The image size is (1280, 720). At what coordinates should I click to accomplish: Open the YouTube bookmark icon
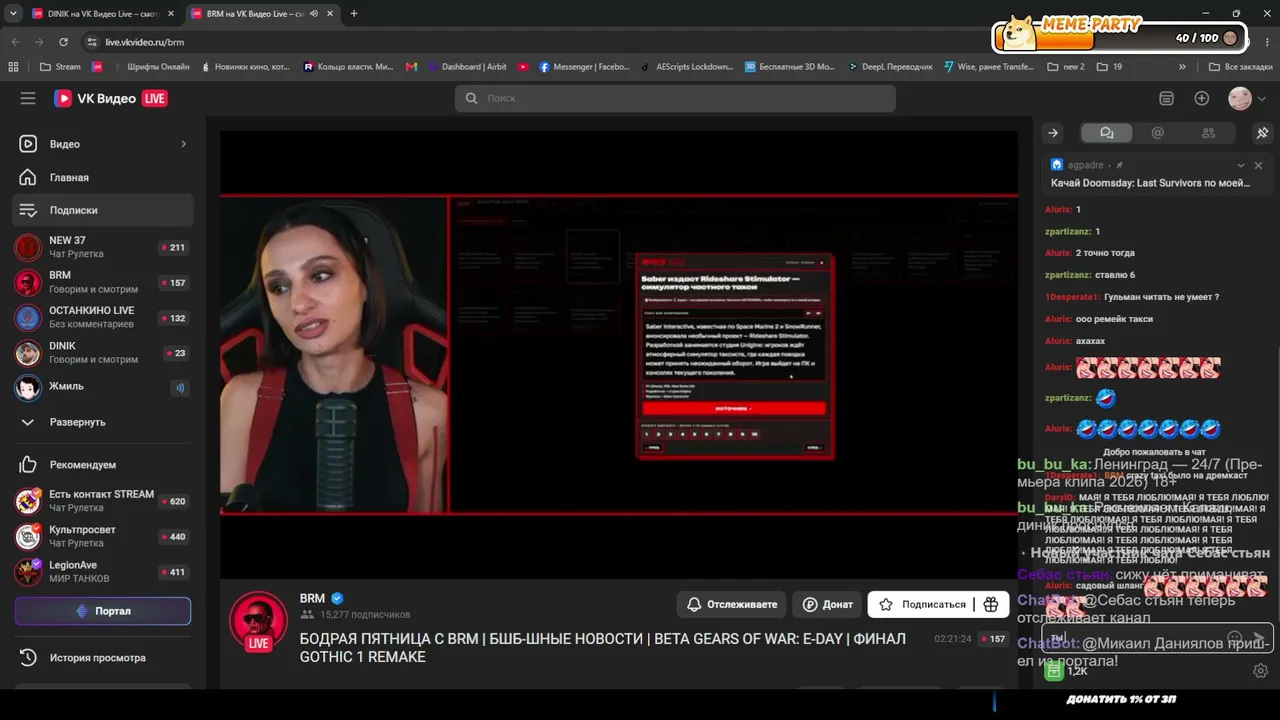click(x=523, y=67)
